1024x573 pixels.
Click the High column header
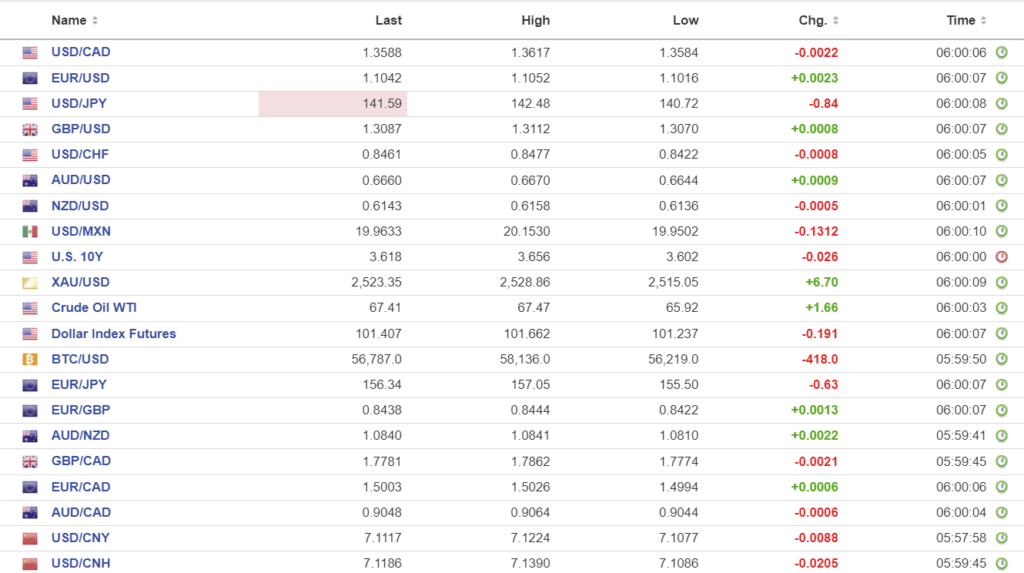[x=535, y=20]
